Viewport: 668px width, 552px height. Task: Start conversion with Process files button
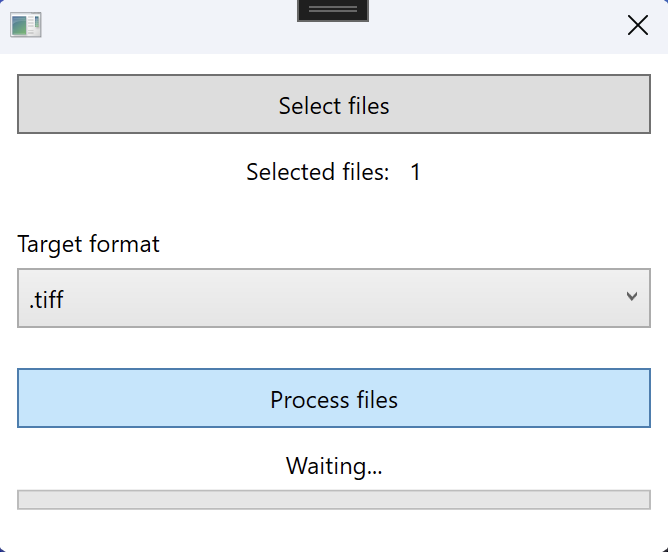coord(334,398)
